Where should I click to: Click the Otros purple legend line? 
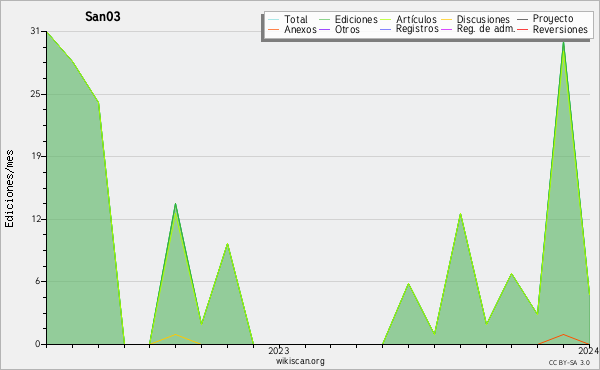(324, 29)
